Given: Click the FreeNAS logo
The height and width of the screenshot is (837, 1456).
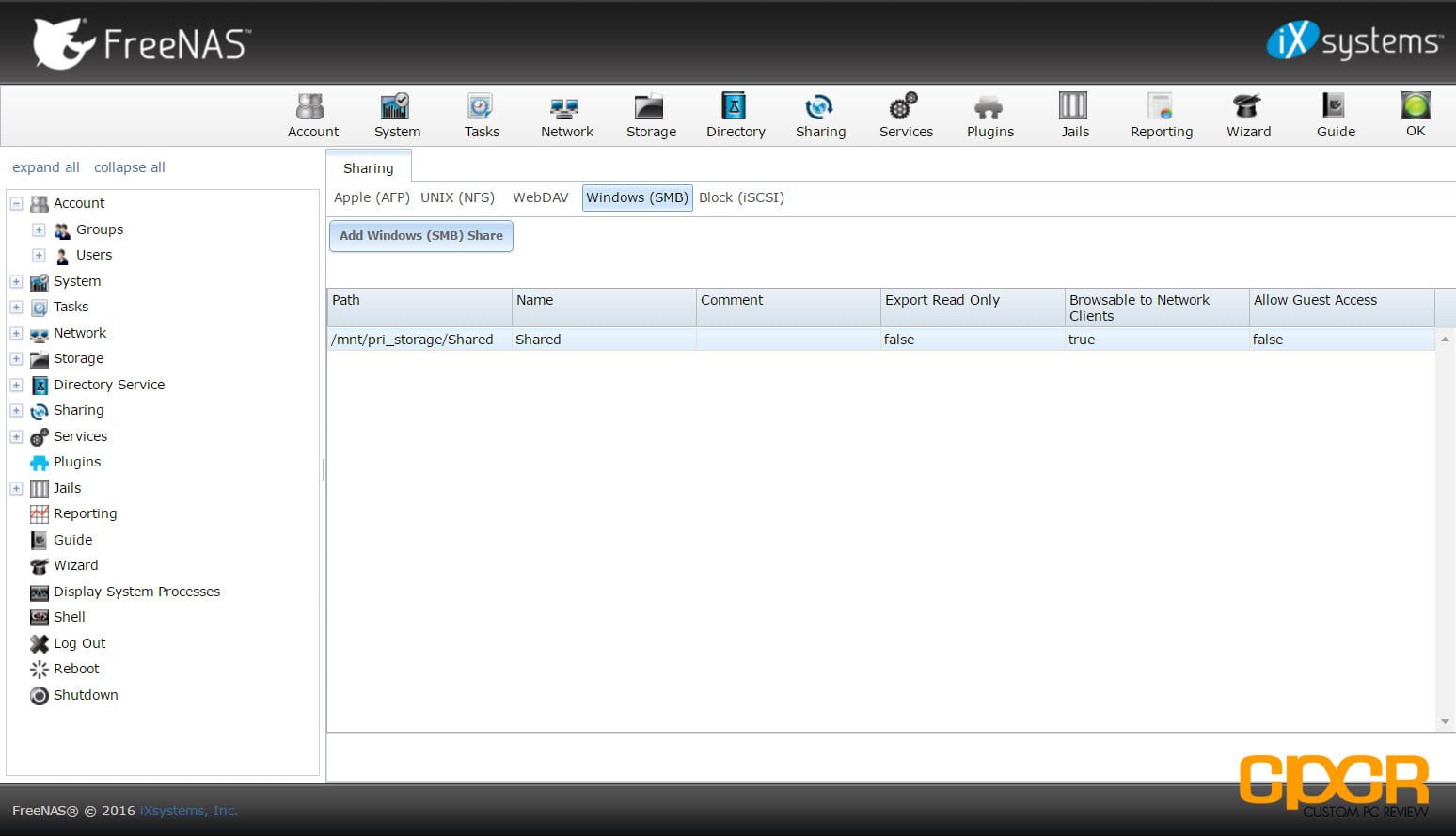Looking at the screenshot, I should point(141,43).
